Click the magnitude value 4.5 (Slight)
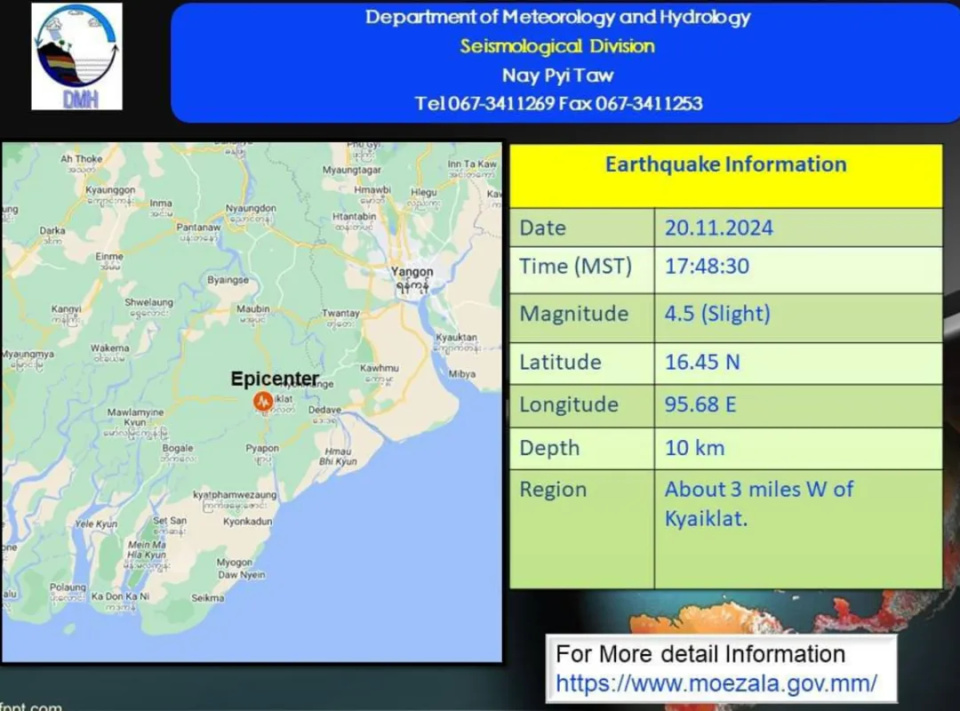The width and height of the screenshot is (960, 711). click(718, 314)
